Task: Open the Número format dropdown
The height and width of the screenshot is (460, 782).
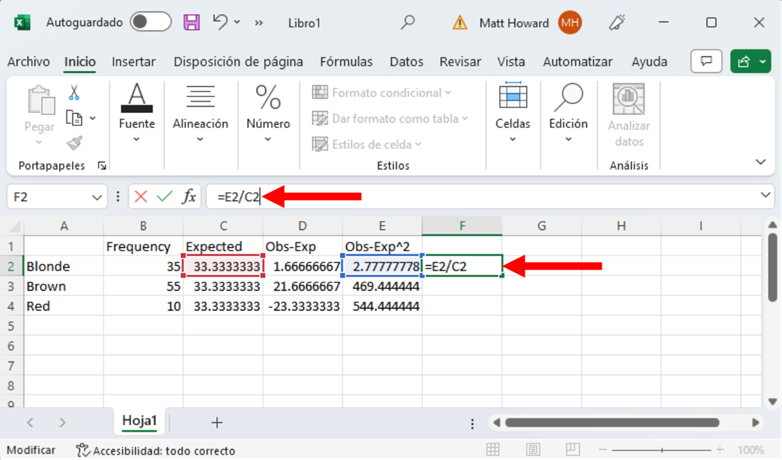Action: click(268, 115)
